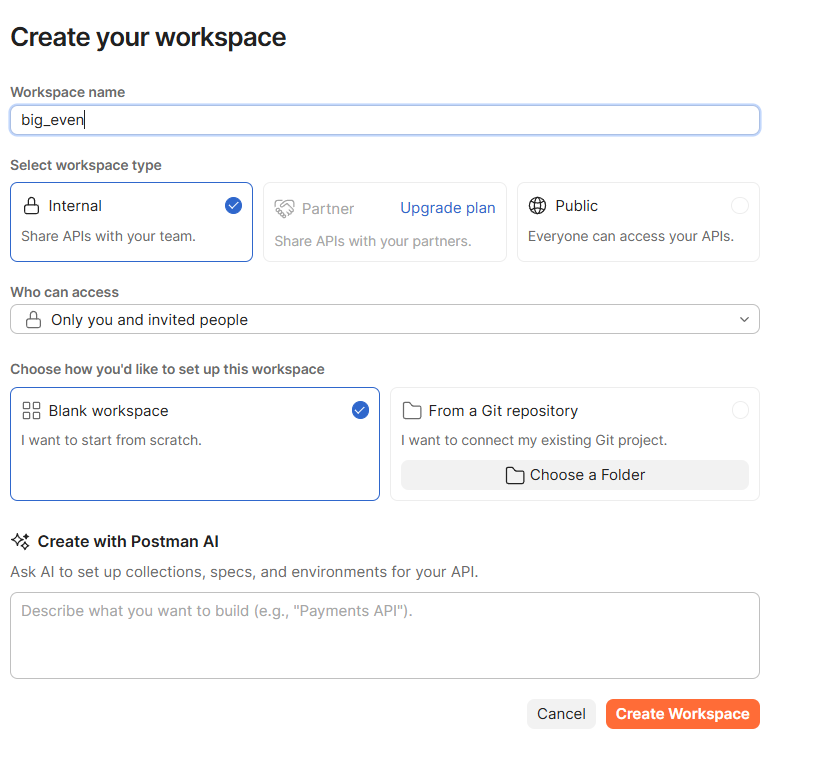Click folder icon next to From a Git repository
The width and height of the screenshot is (824, 765).
(412, 411)
